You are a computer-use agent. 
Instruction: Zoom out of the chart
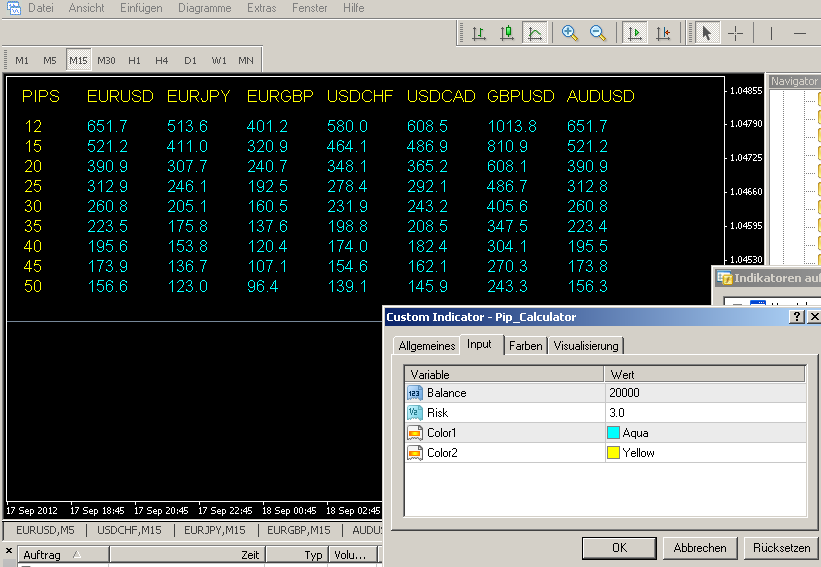[598, 33]
